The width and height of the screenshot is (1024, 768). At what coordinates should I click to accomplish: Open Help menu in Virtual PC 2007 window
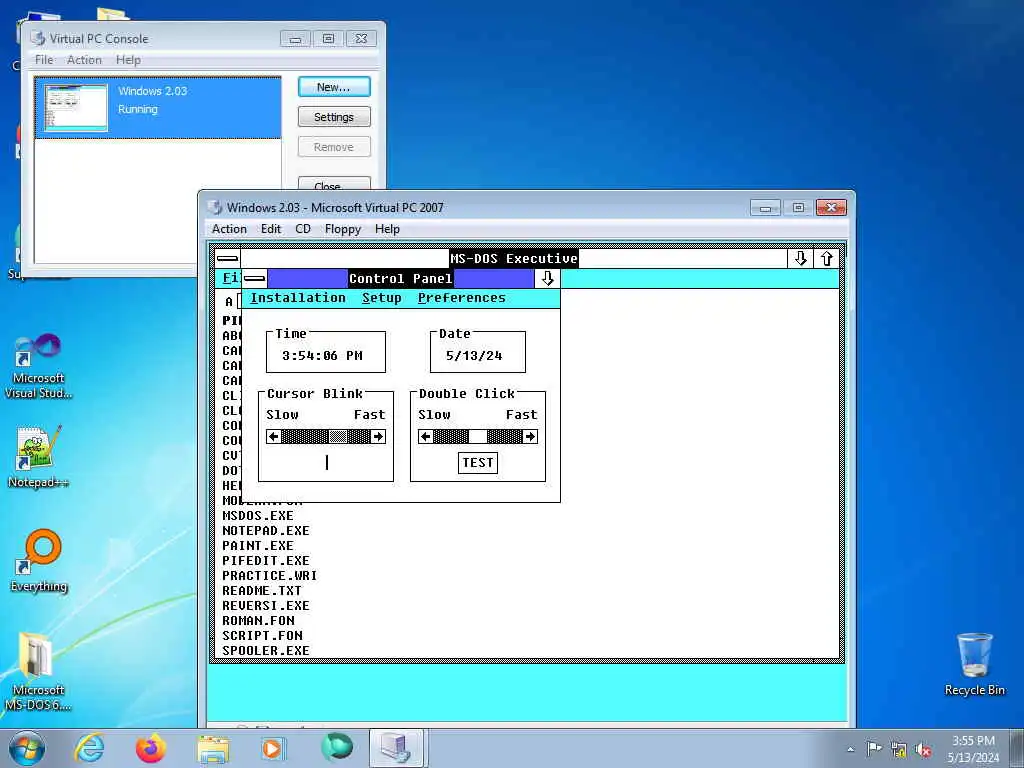pos(387,229)
